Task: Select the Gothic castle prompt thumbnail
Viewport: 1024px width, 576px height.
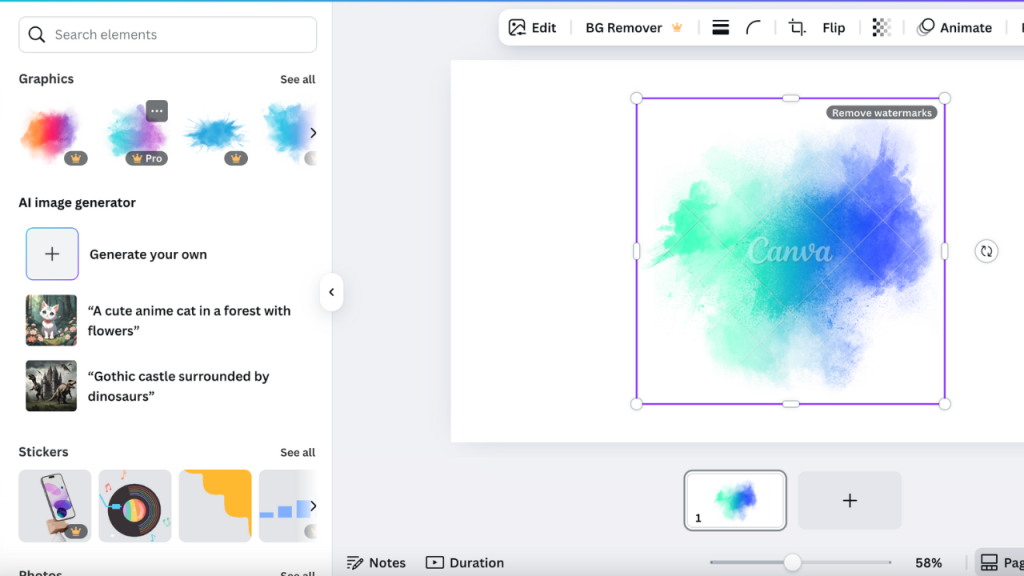Action: tap(51, 385)
